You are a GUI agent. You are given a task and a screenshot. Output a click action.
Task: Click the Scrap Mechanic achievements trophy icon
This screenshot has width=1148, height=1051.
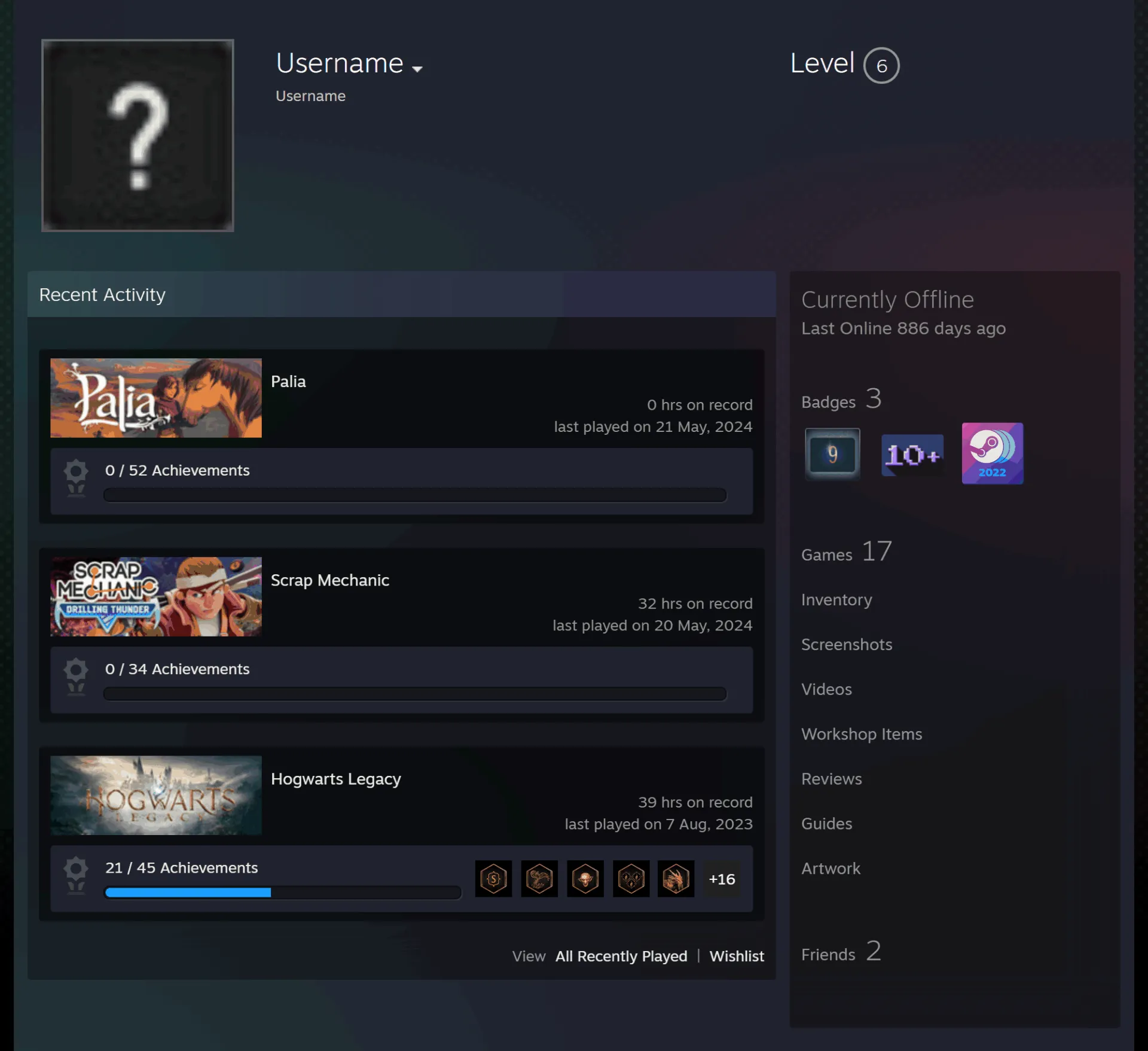pos(76,677)
